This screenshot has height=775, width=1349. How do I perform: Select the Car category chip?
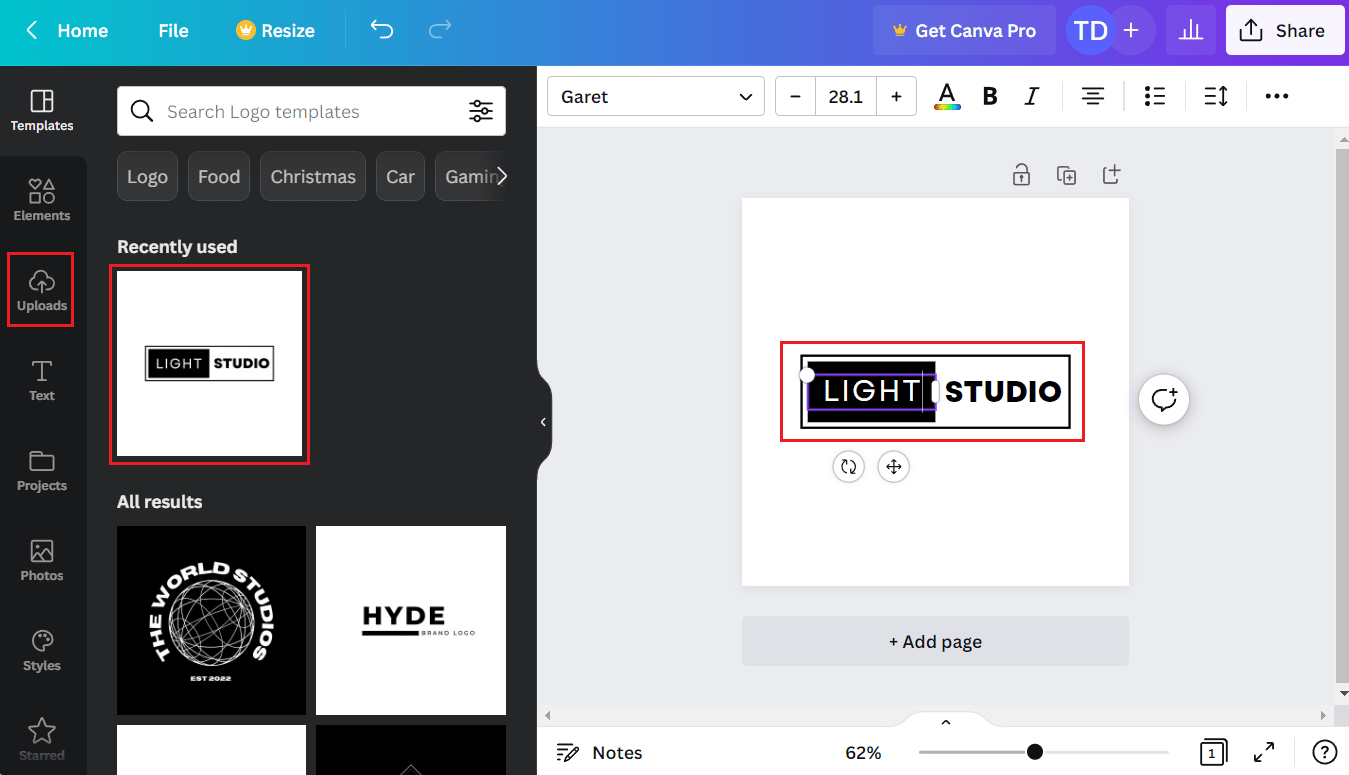(x=400, y=176)
